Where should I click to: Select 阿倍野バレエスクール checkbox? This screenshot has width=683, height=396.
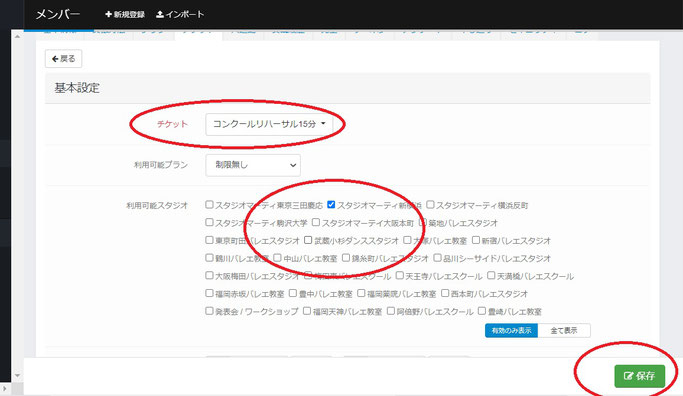tap(391, 311)
